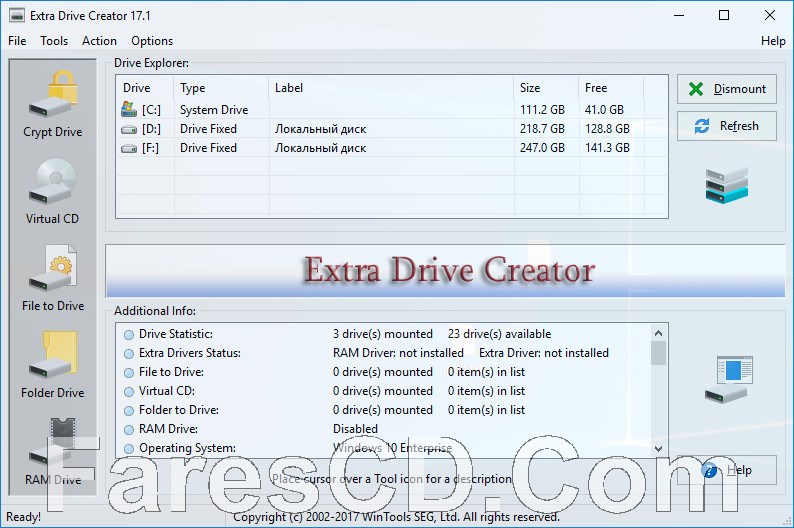Click the 'Drive Fixed' type in F: row
The width and height of the screenshot is (794, 528).
click(x=209, y=148)
